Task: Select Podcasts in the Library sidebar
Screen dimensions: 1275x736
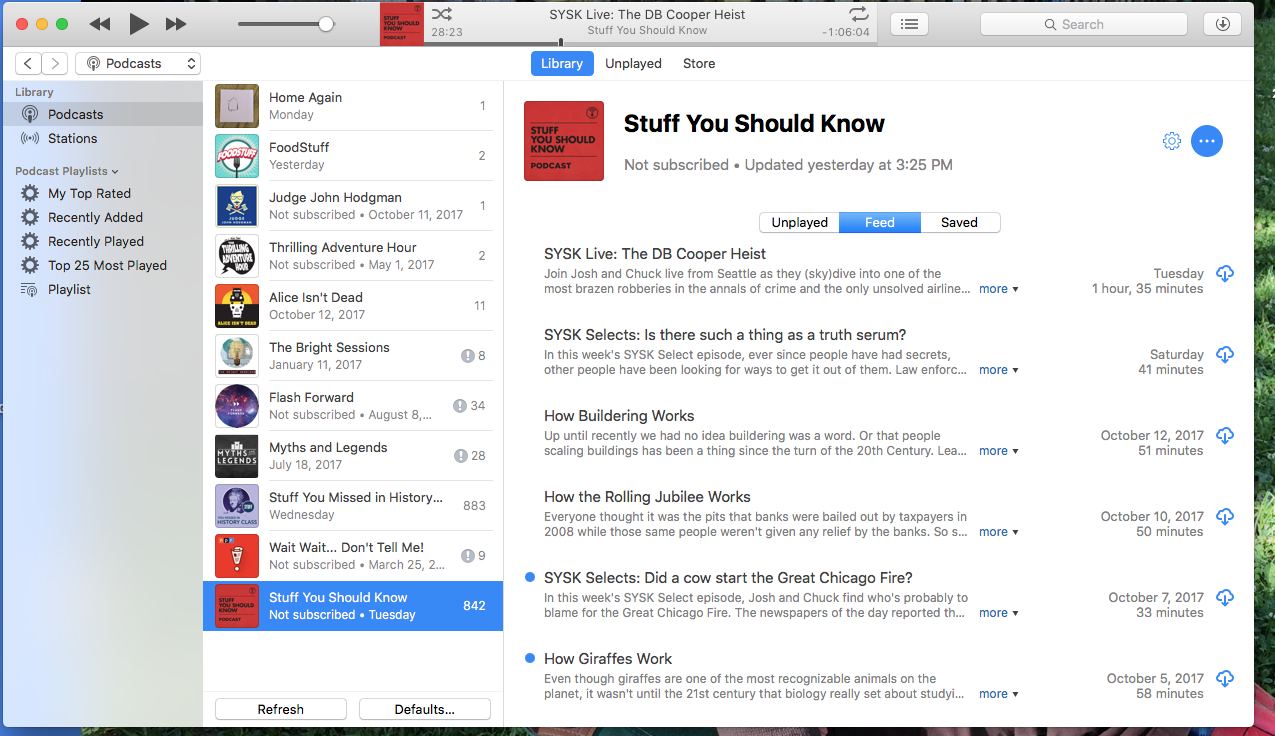Action: (101, 114)
